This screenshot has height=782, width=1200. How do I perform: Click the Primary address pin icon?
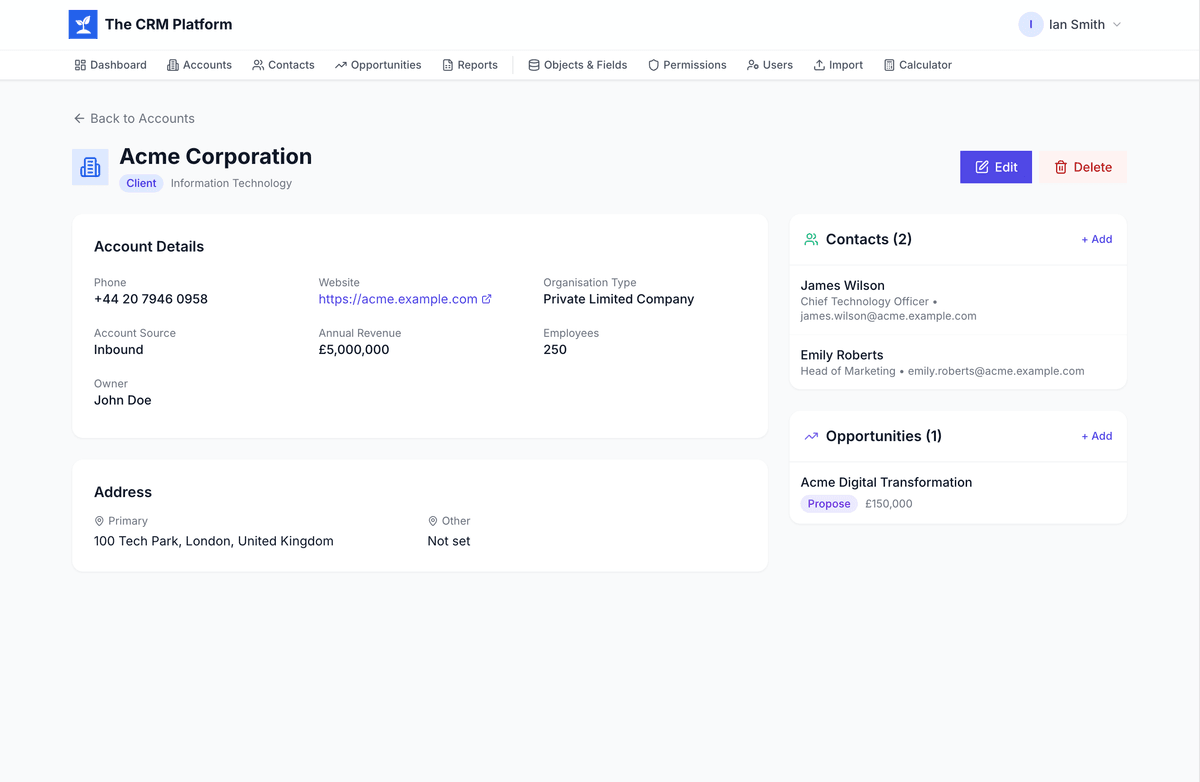pos(99,521)
